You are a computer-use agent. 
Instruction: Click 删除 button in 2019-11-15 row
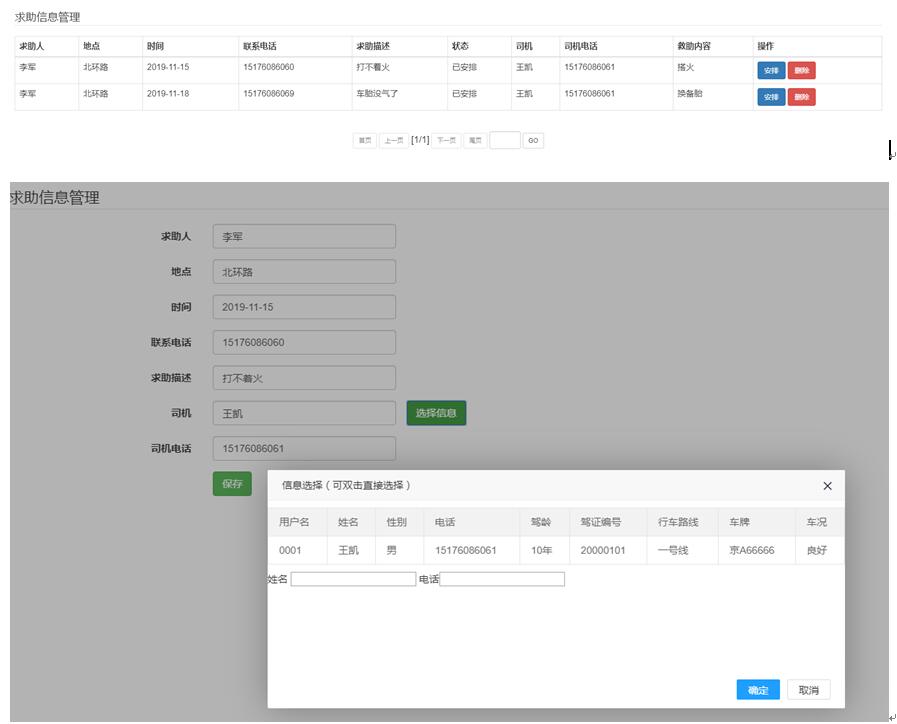(801, 70)
